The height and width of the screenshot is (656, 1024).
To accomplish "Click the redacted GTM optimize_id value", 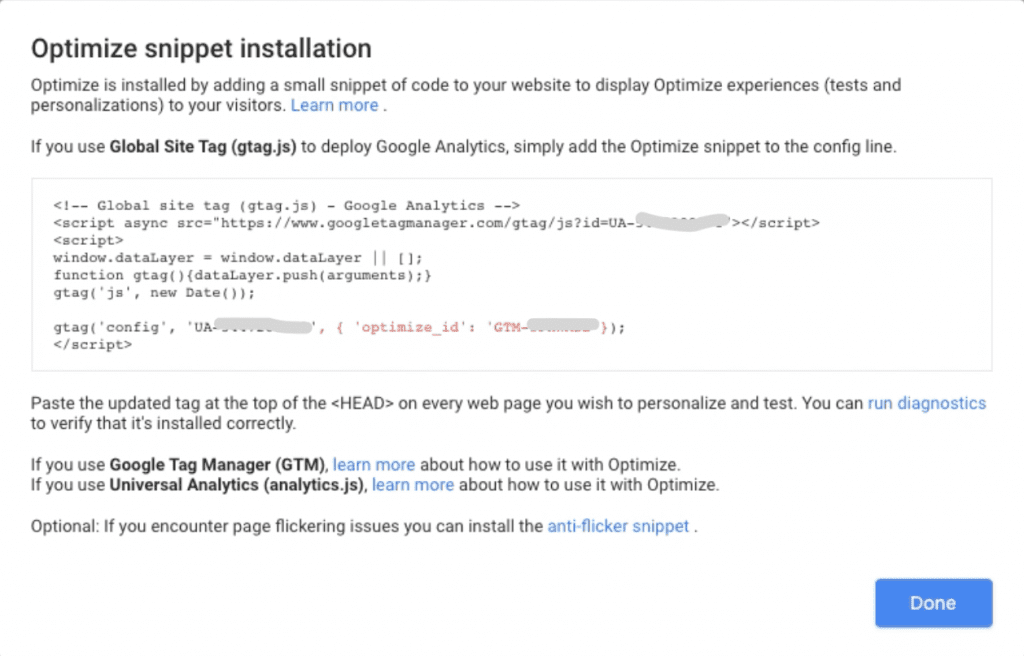I will tap(547, 326).
